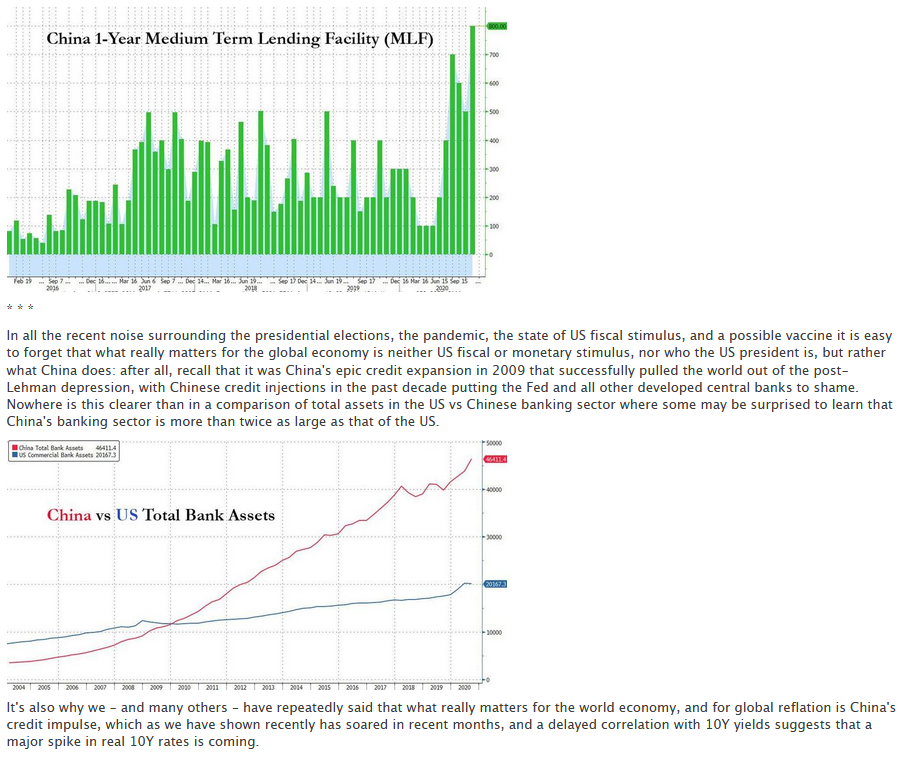Click the words 'credit impulse' in last paragraph
Viewport: 901px width, 758px height.
pyautogui.click(x=52, y=725)
